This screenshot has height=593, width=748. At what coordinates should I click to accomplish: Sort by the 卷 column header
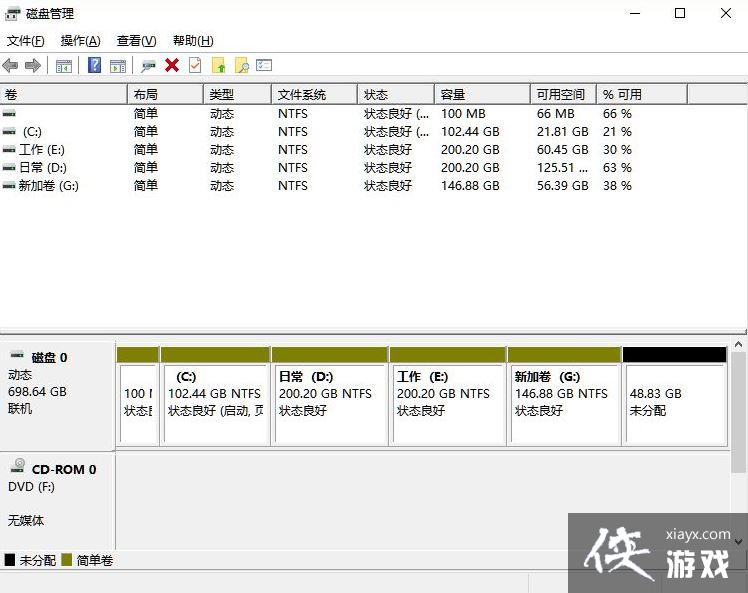pos(64,94)
